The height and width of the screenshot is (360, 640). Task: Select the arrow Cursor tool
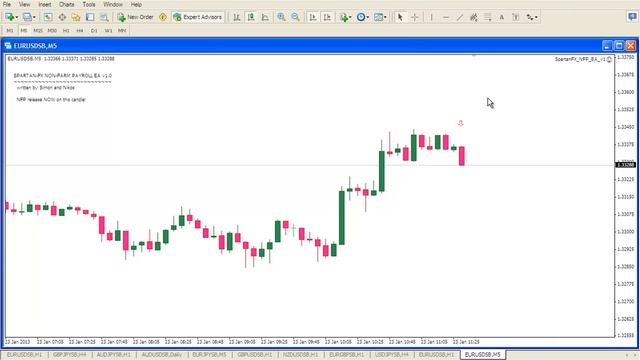[400, 17]
